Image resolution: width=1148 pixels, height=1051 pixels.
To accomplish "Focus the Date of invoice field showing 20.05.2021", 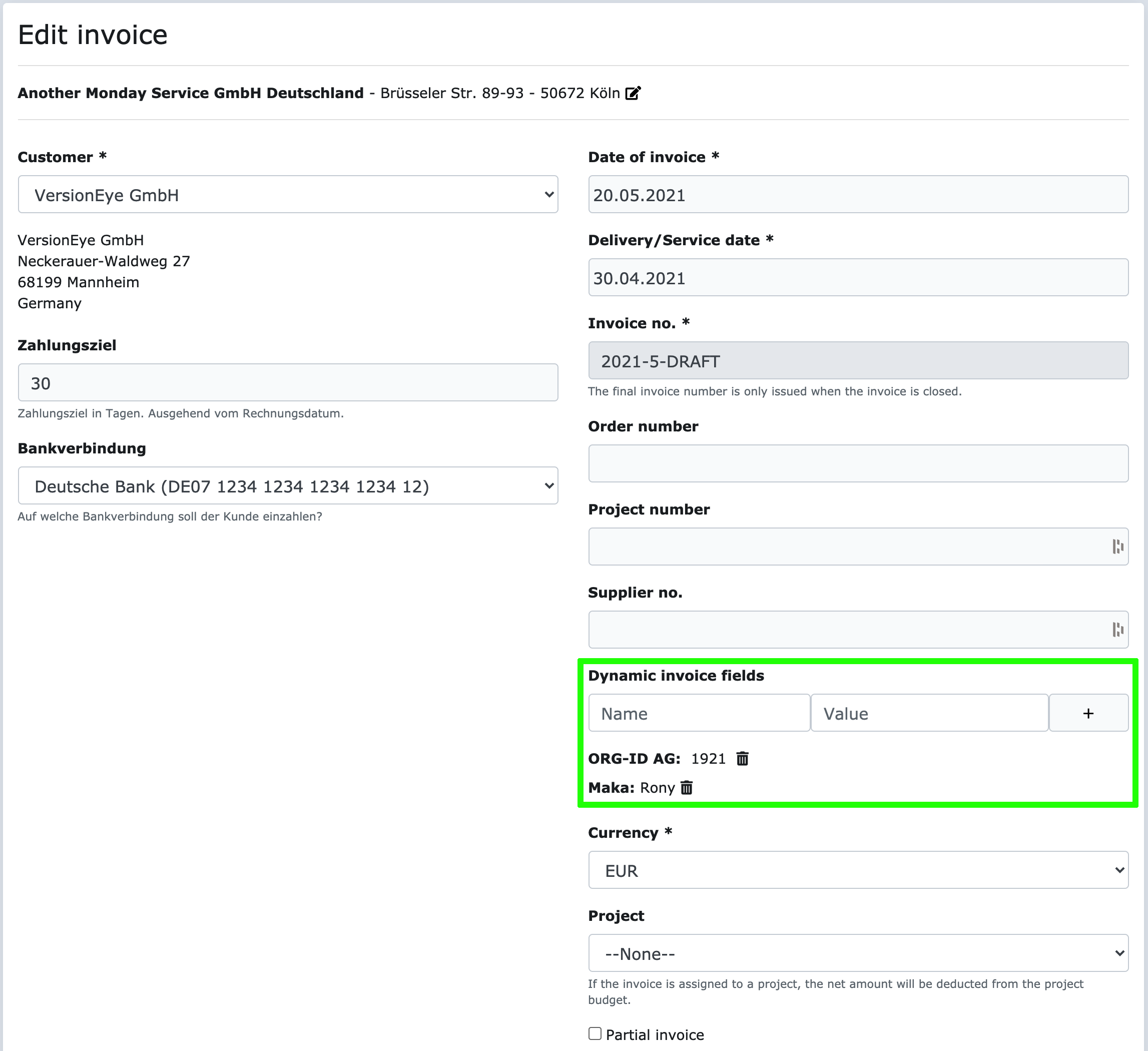I will click(x=858, y=194).
